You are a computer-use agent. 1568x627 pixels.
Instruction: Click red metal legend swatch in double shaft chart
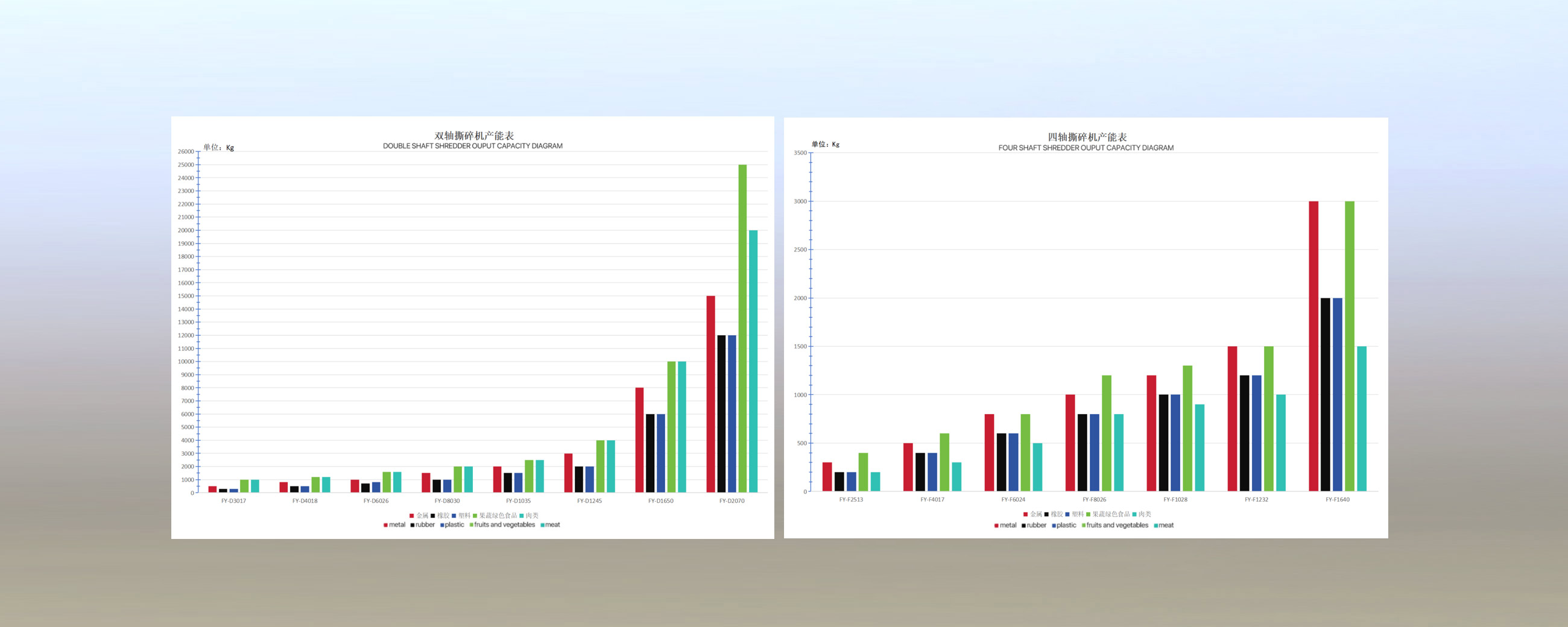[x=386, y=525]
